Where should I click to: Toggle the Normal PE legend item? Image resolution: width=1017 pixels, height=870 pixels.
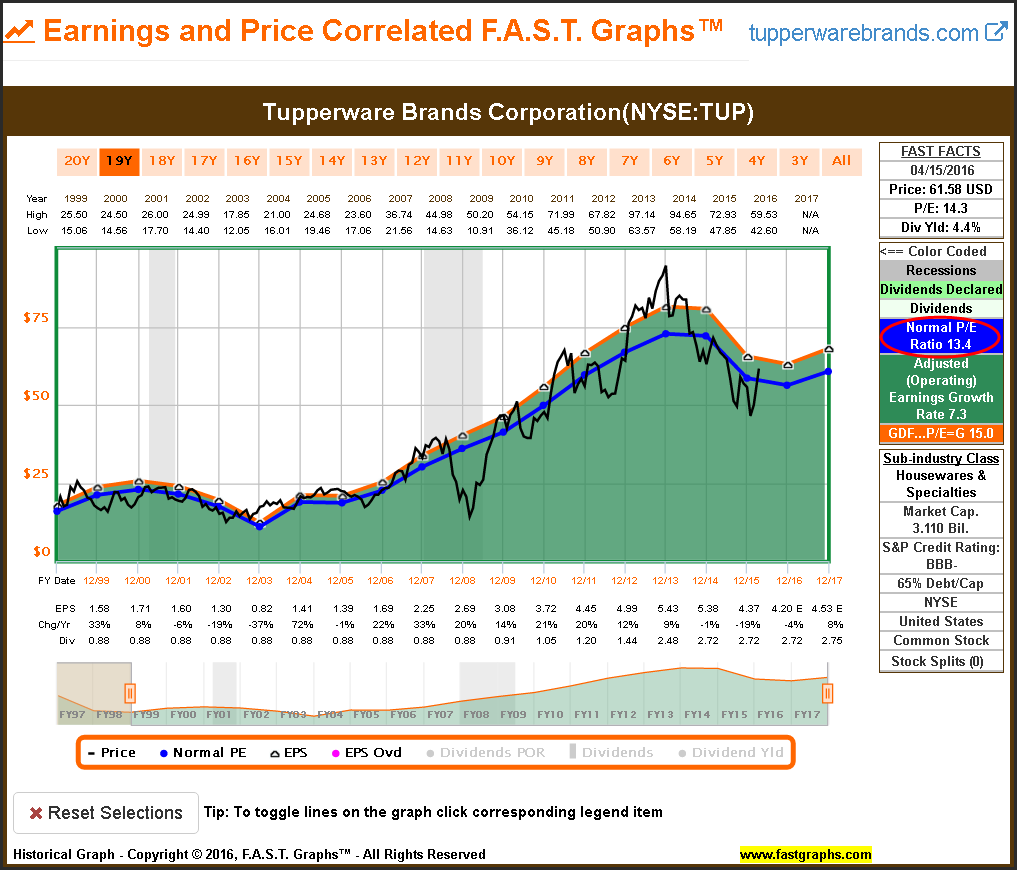[x=203, y=752]
